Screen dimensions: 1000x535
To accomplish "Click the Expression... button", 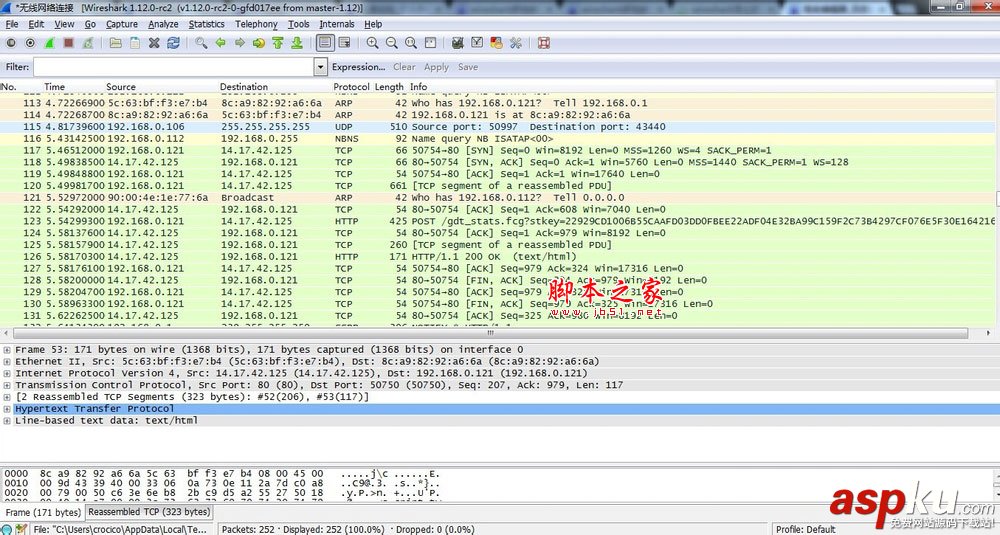I will point(358,67).
